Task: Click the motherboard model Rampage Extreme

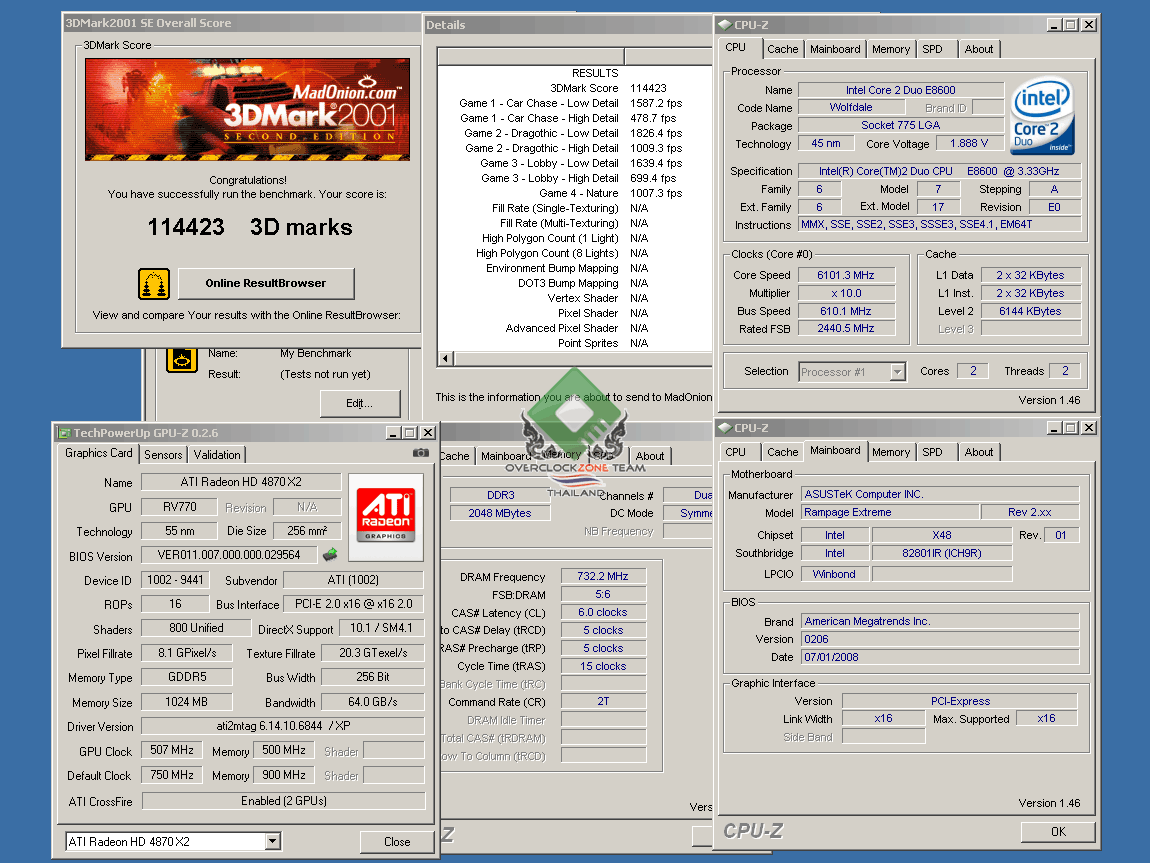Action: (890, 513)
